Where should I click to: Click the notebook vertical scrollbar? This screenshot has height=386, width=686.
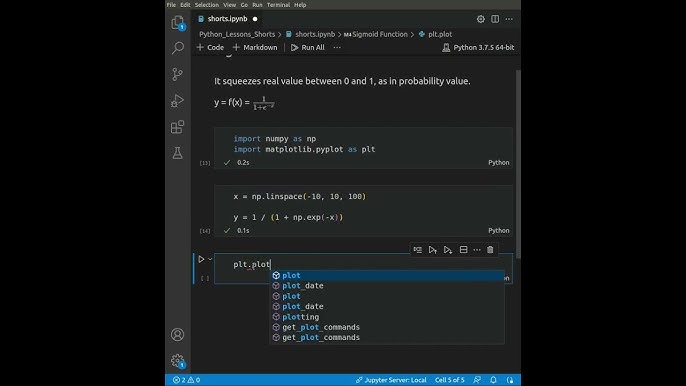click(x=518, y=164)
